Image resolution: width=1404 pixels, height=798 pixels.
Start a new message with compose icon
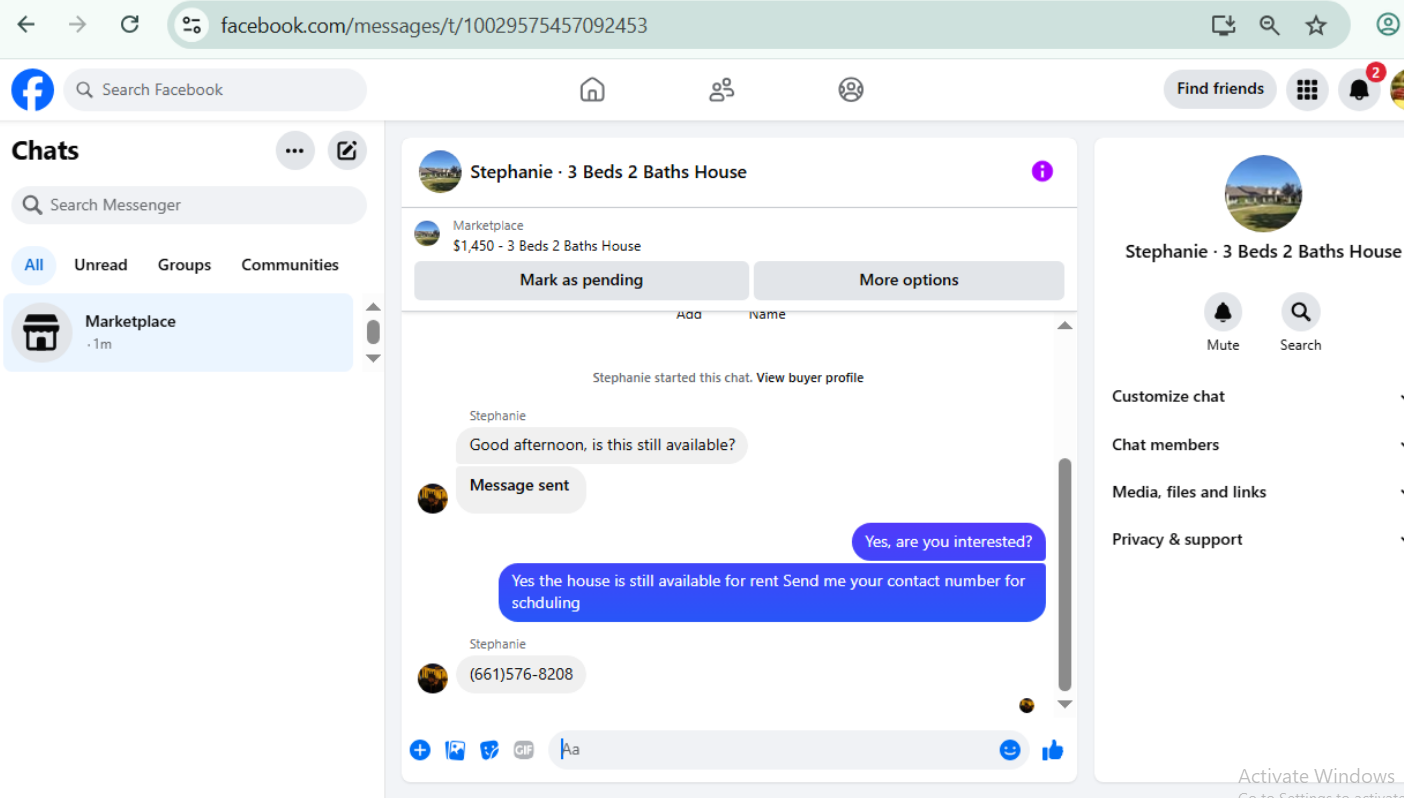(347, 151)
